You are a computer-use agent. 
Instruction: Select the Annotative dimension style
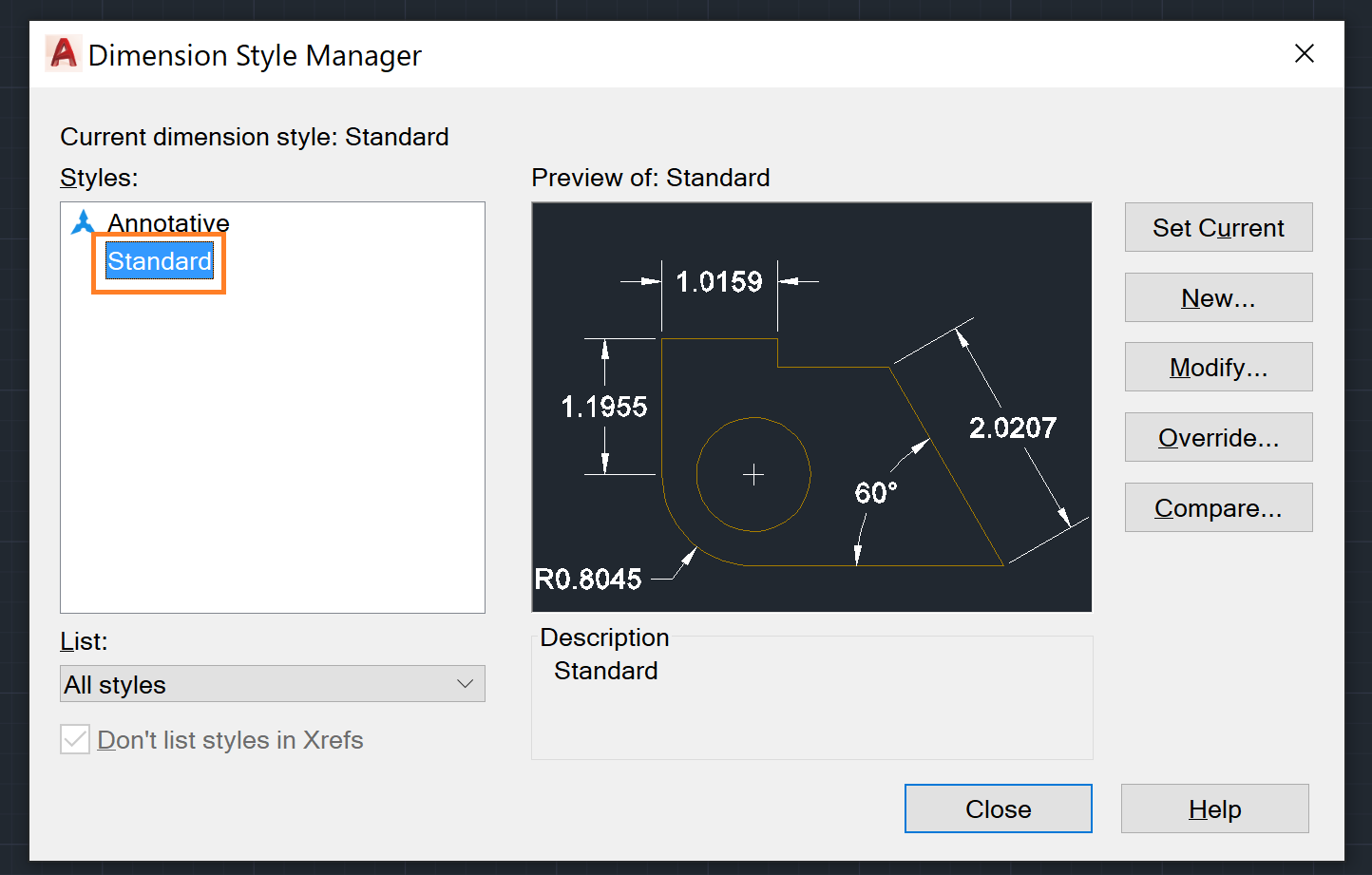click(x=167, y=222)
